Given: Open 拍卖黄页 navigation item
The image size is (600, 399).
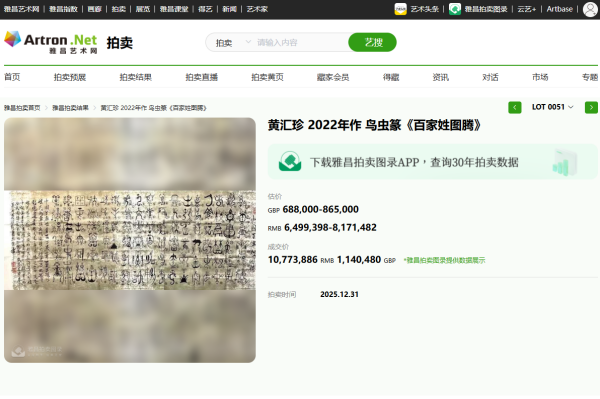Looking at the screenshot, I should point(267,77).
